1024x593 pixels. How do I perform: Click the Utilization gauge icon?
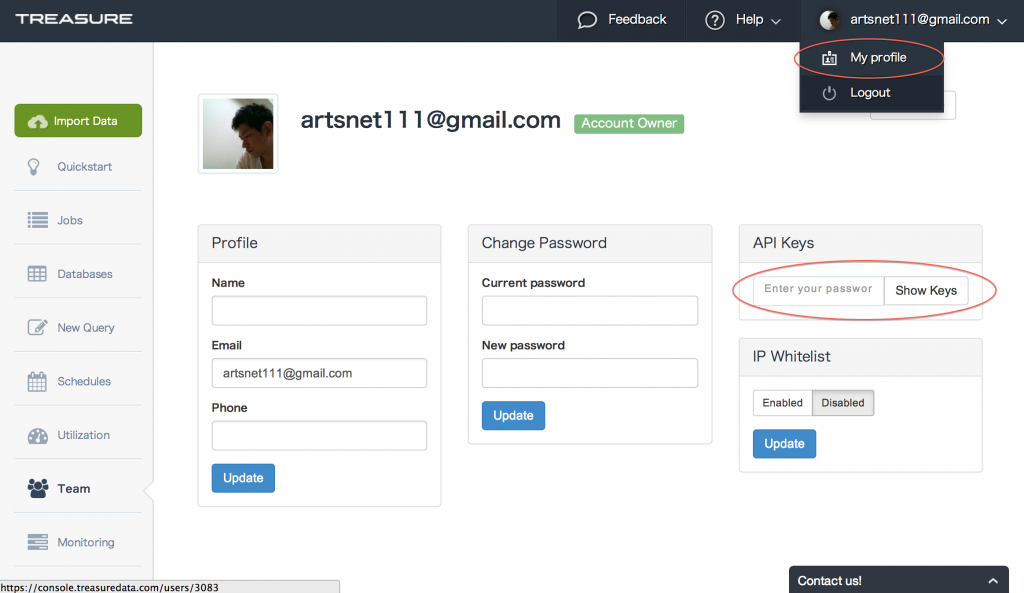click(x=38, y=435)
